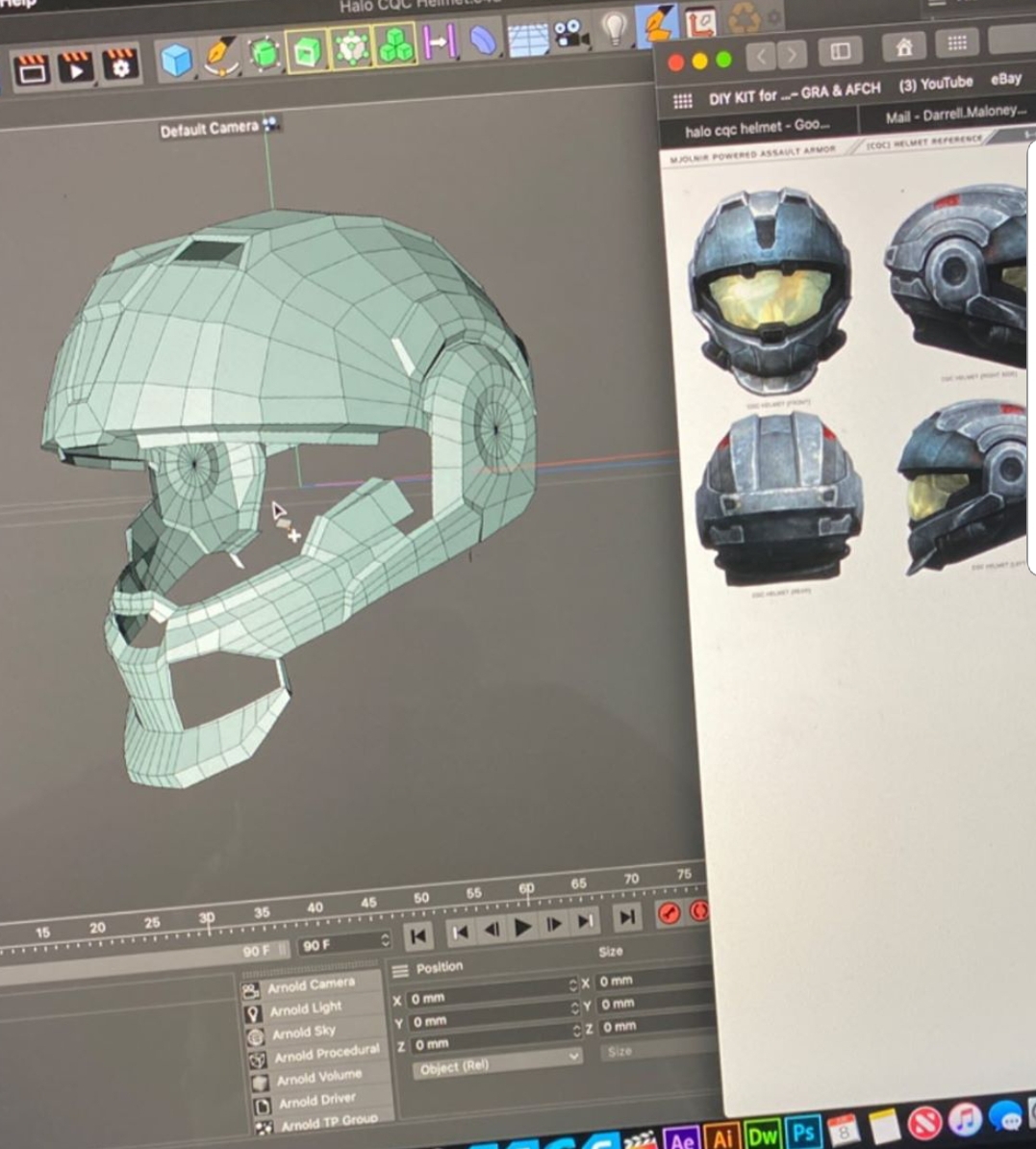
Task: Add a Cube primitive object
Action: coord(176,60)
